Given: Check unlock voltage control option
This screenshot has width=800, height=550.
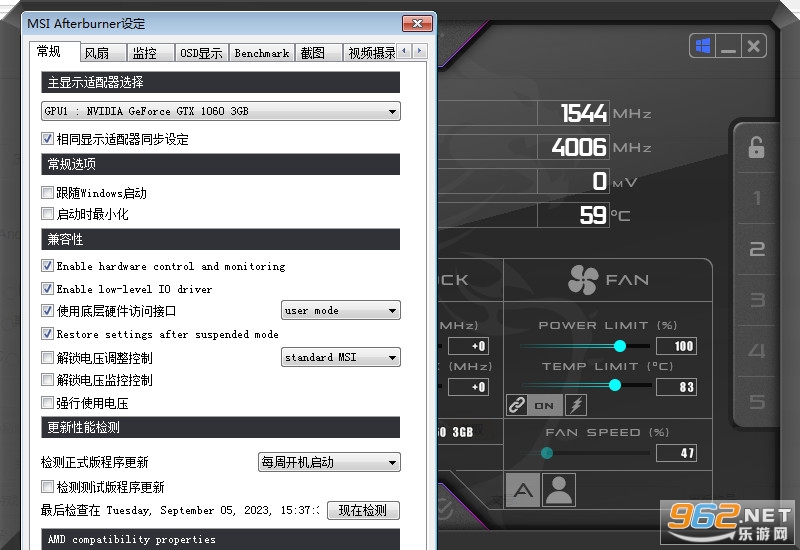Looking at the screenshot, I should [x=47, y=358].
